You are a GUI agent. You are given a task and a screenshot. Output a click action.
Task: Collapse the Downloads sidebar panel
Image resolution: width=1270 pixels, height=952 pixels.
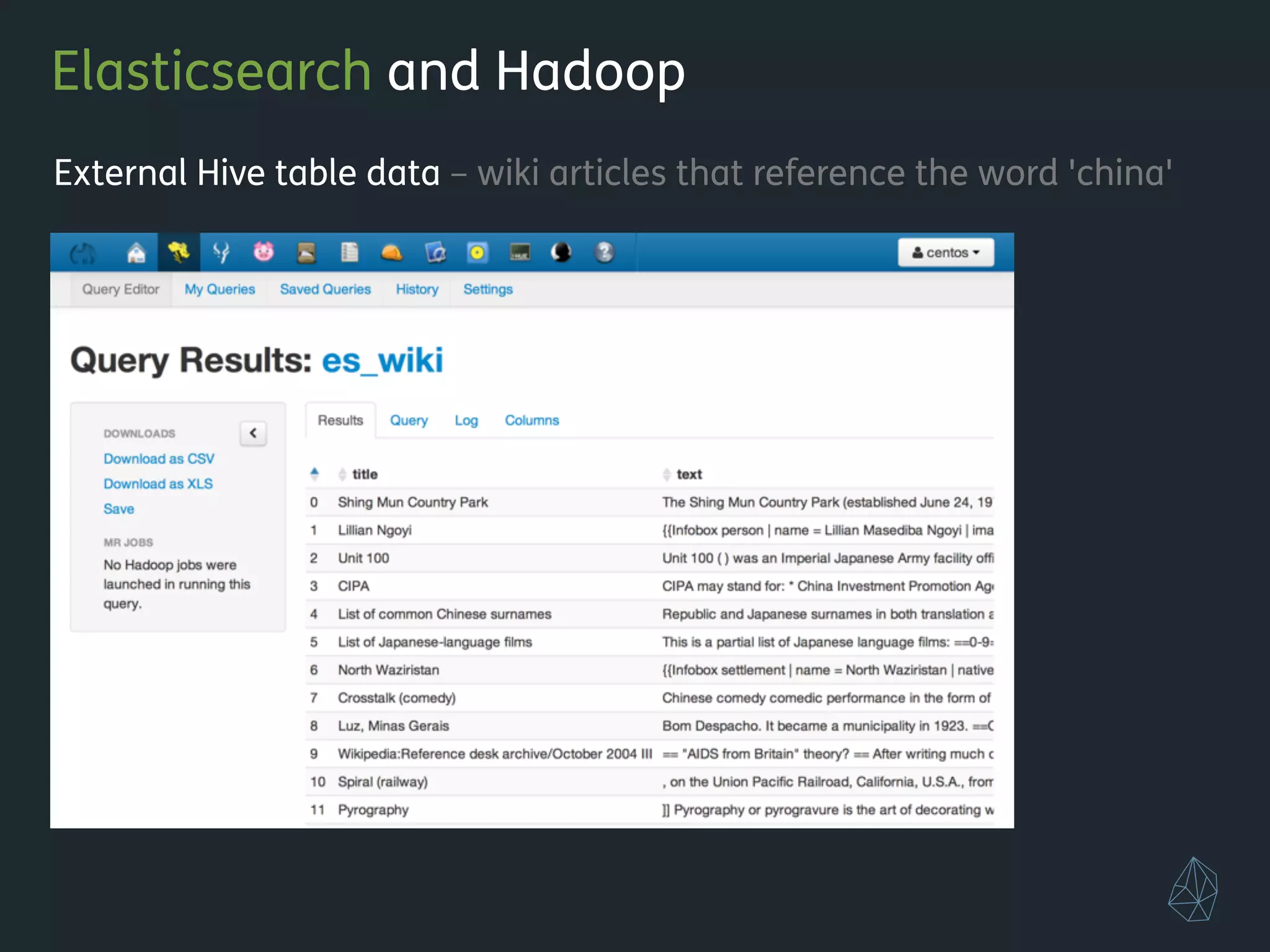[253, 433]
